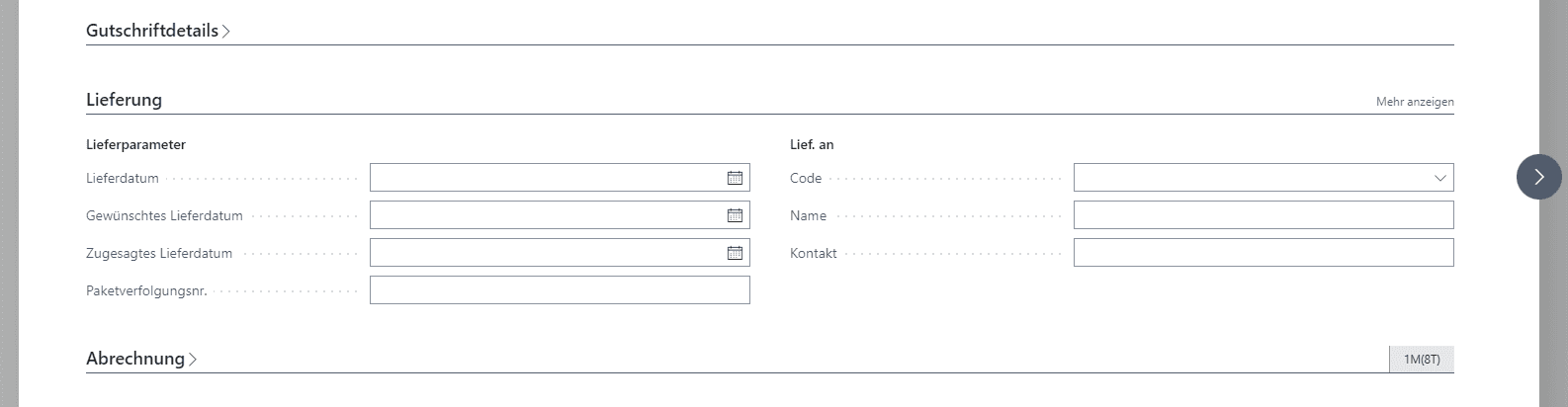This screenshot has height=407, width=1568.
Task: Click into the Paketverfolgungsnr. field
Action: (560, 290)
